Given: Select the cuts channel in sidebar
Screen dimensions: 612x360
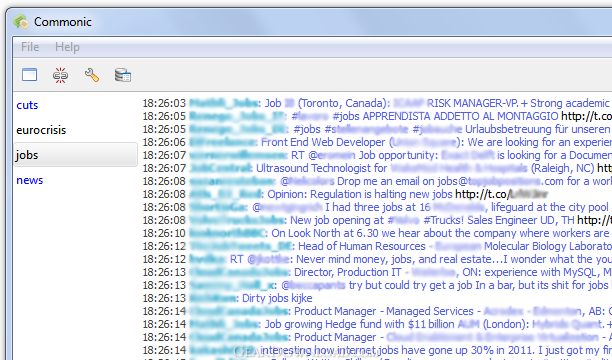Looking at the screenshot, I should (x=27, y=105).
